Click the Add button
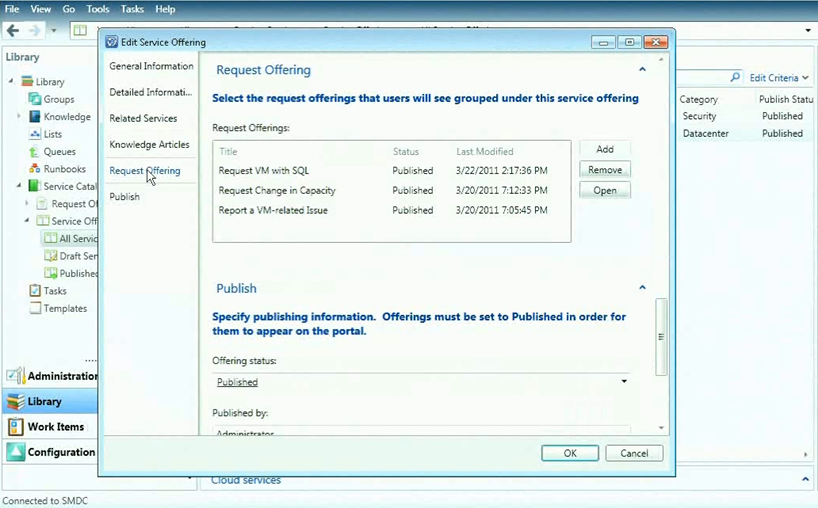Image resolution: width=818 pixels, height=508 pixels. click(604, 149)
